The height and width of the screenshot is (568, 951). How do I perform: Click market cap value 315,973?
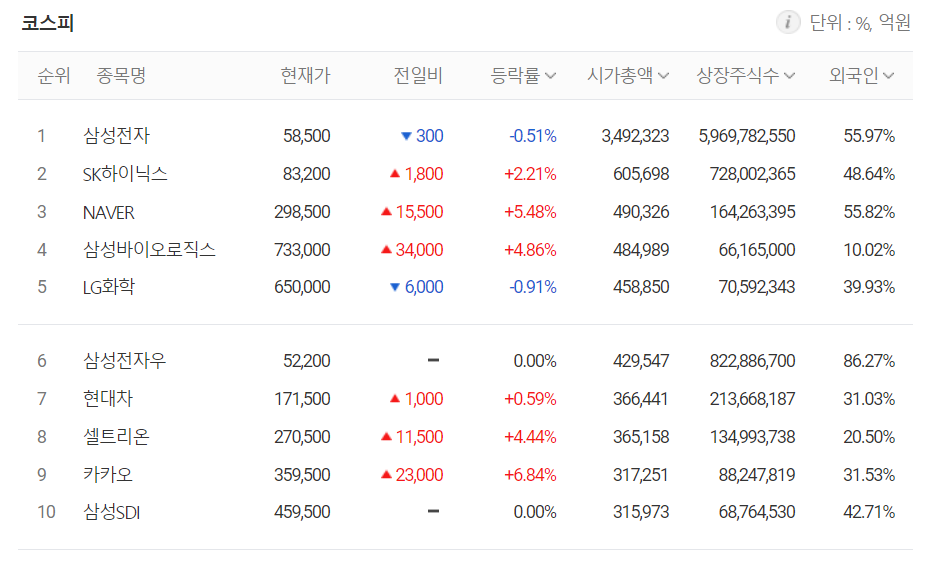641,512
